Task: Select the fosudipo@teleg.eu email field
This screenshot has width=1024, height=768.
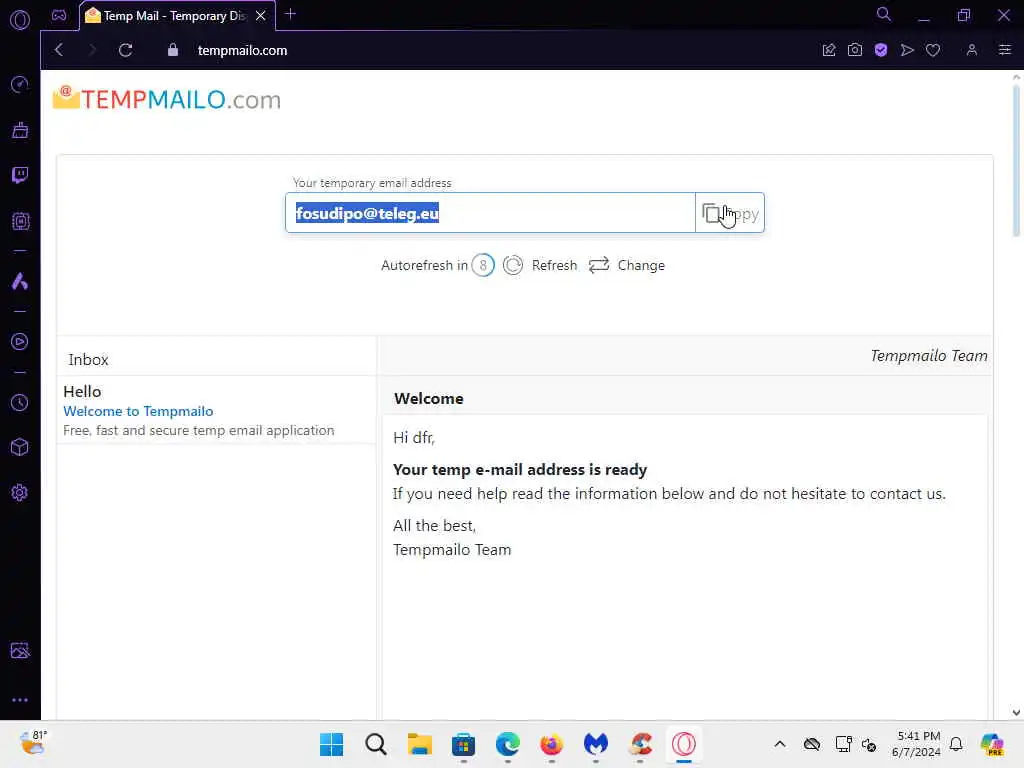Action: (x=490, y=213)
